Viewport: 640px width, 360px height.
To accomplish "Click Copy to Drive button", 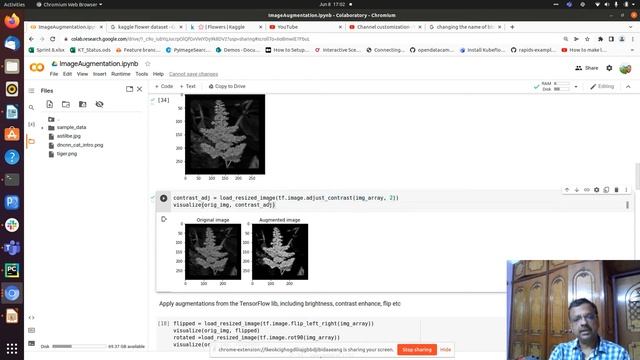I will pyautogui.click(x=227, y=87).
